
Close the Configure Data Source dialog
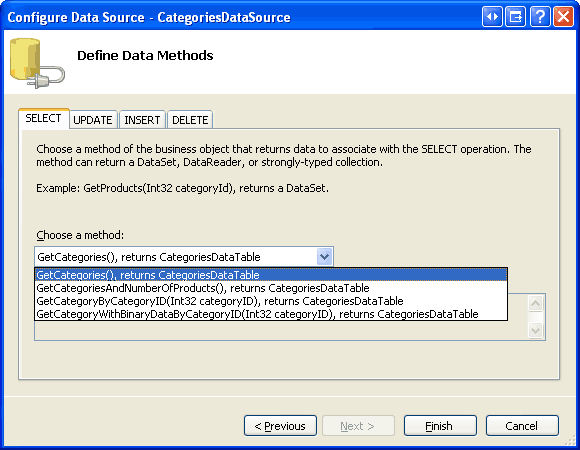[563, 17]
